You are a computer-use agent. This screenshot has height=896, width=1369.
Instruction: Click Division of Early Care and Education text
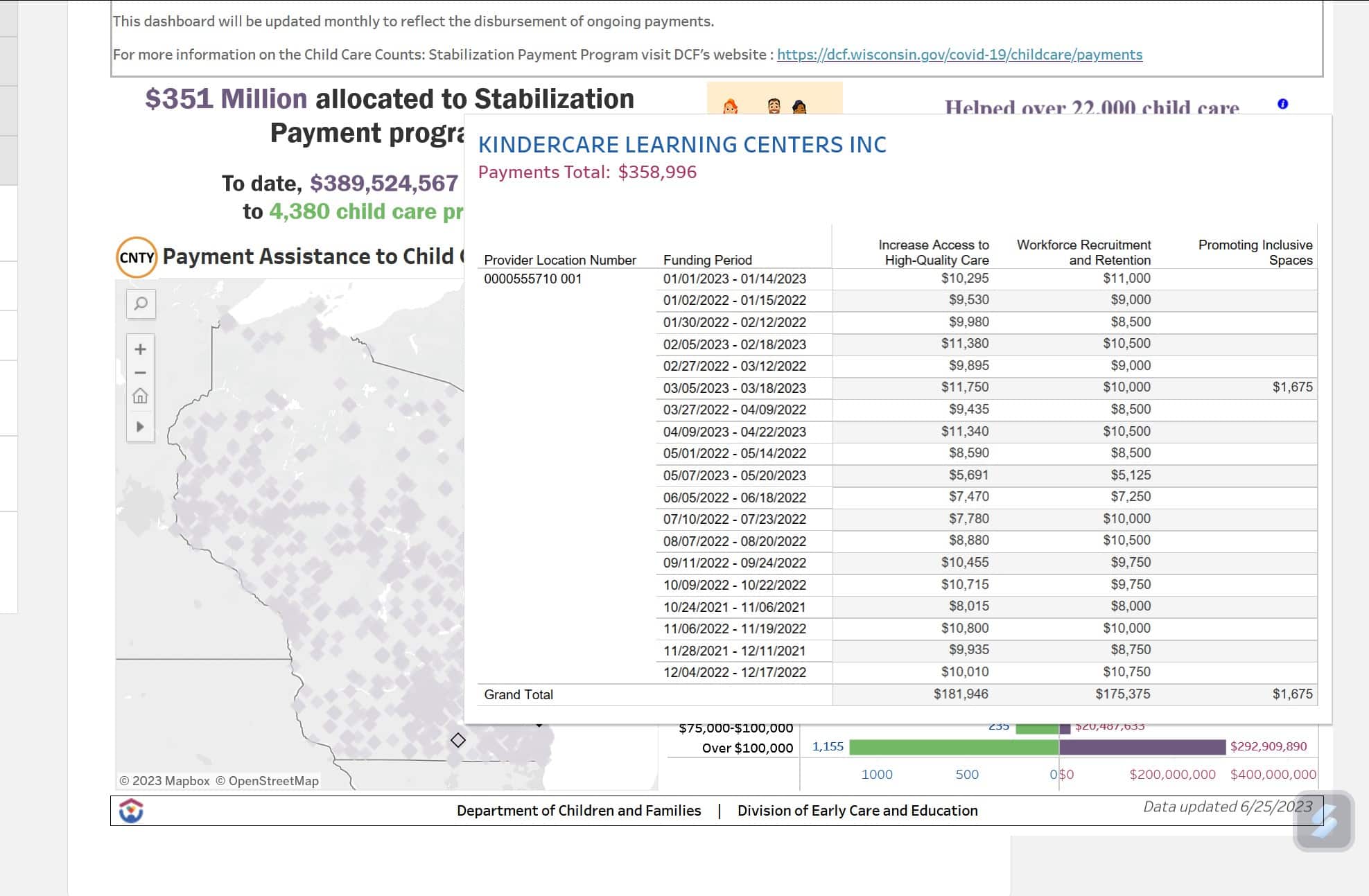857,811
